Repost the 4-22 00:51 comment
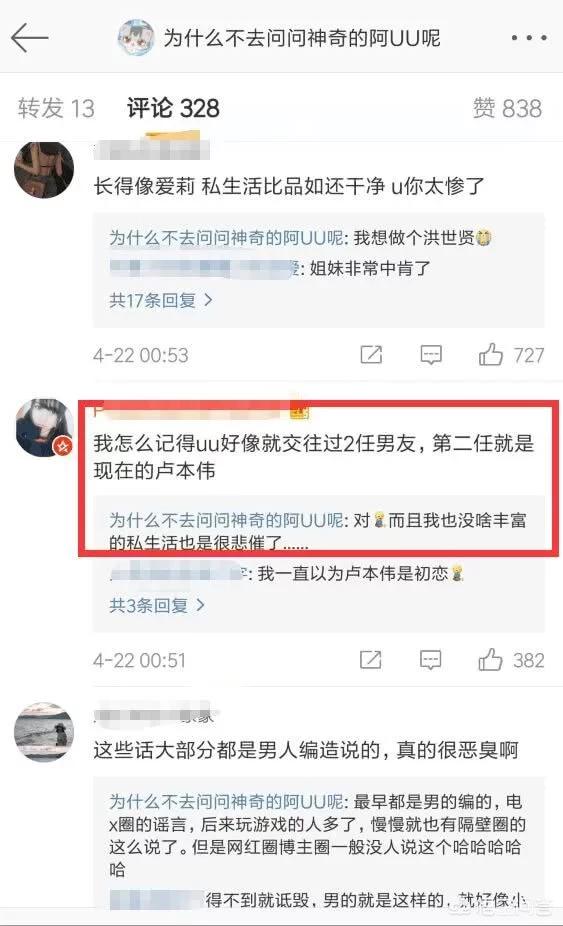 click(371, 660)
